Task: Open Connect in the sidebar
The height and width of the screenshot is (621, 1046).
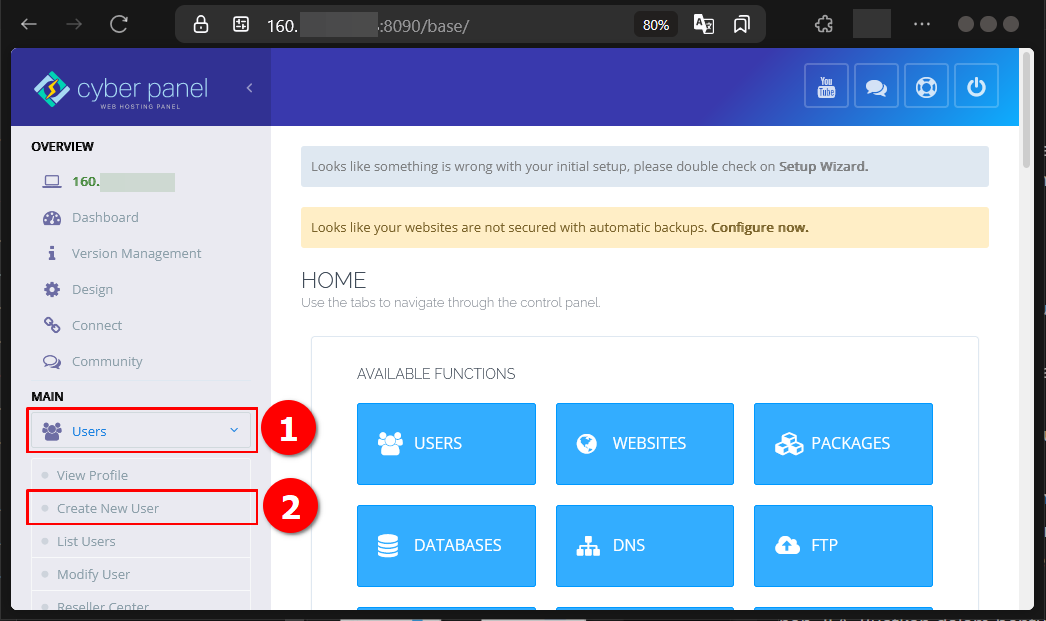Action: coord(97,326)
